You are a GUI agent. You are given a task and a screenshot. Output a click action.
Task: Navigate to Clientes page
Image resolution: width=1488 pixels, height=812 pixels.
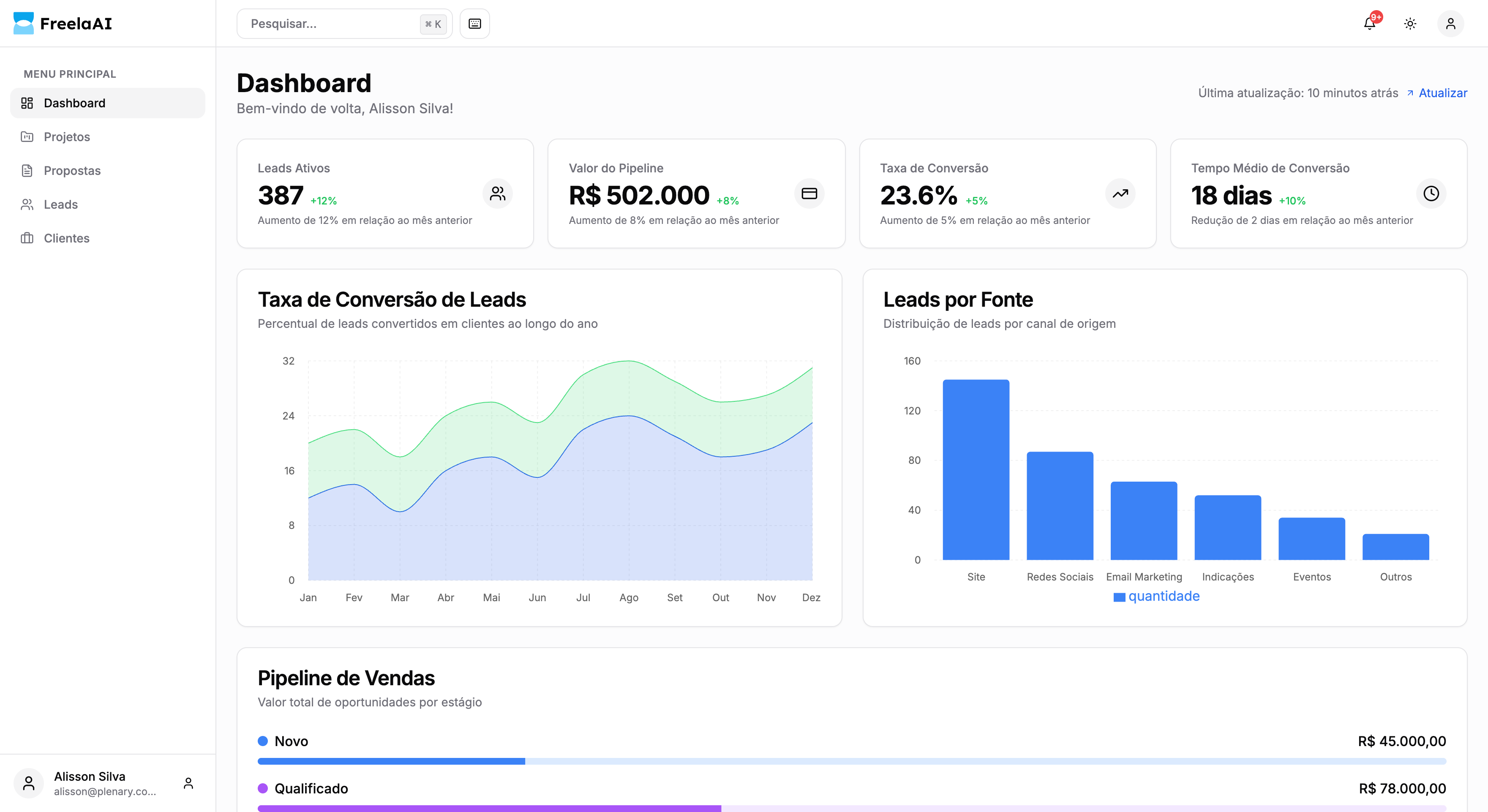tap(66, 239)
